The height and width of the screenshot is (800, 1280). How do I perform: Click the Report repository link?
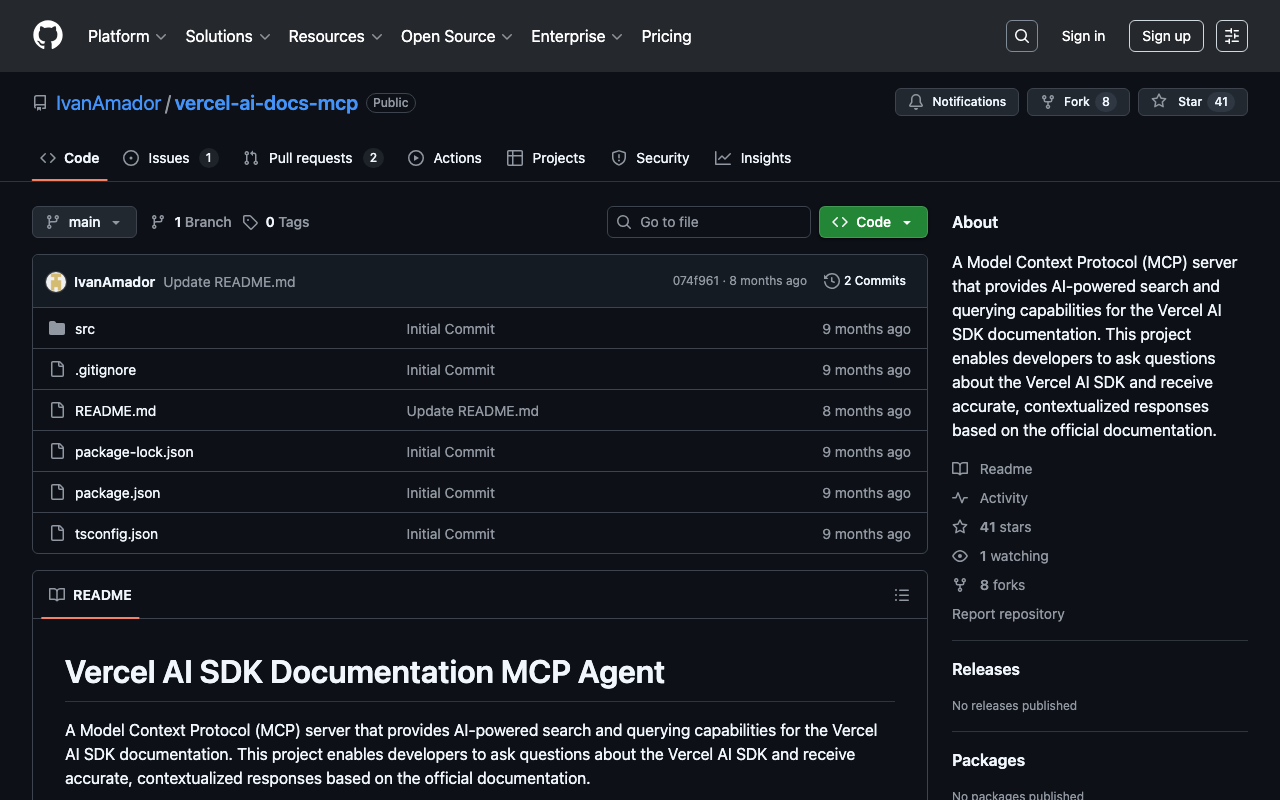[x=1008, y=614]
